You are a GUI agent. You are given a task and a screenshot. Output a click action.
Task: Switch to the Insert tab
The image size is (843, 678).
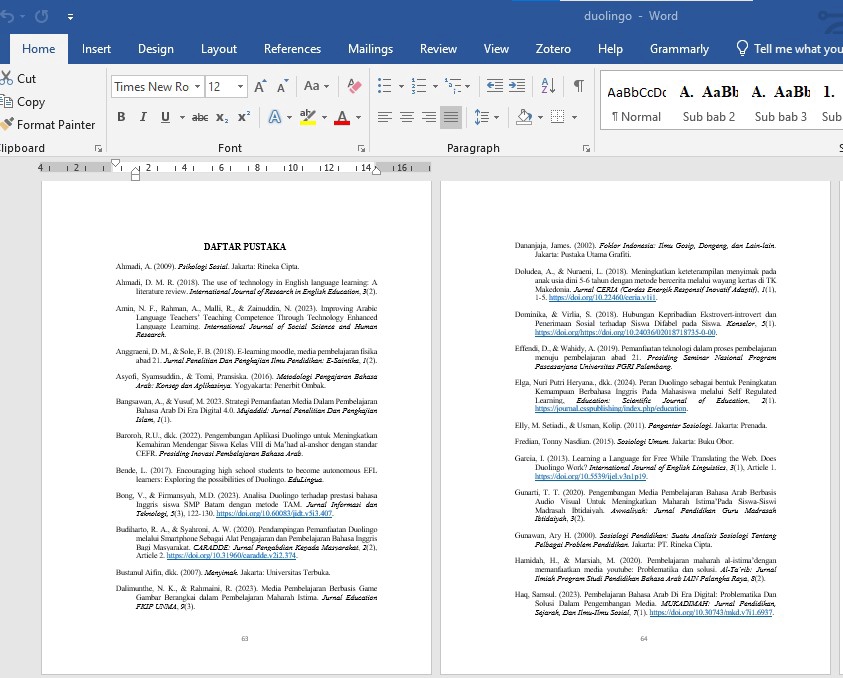[96, 49]
